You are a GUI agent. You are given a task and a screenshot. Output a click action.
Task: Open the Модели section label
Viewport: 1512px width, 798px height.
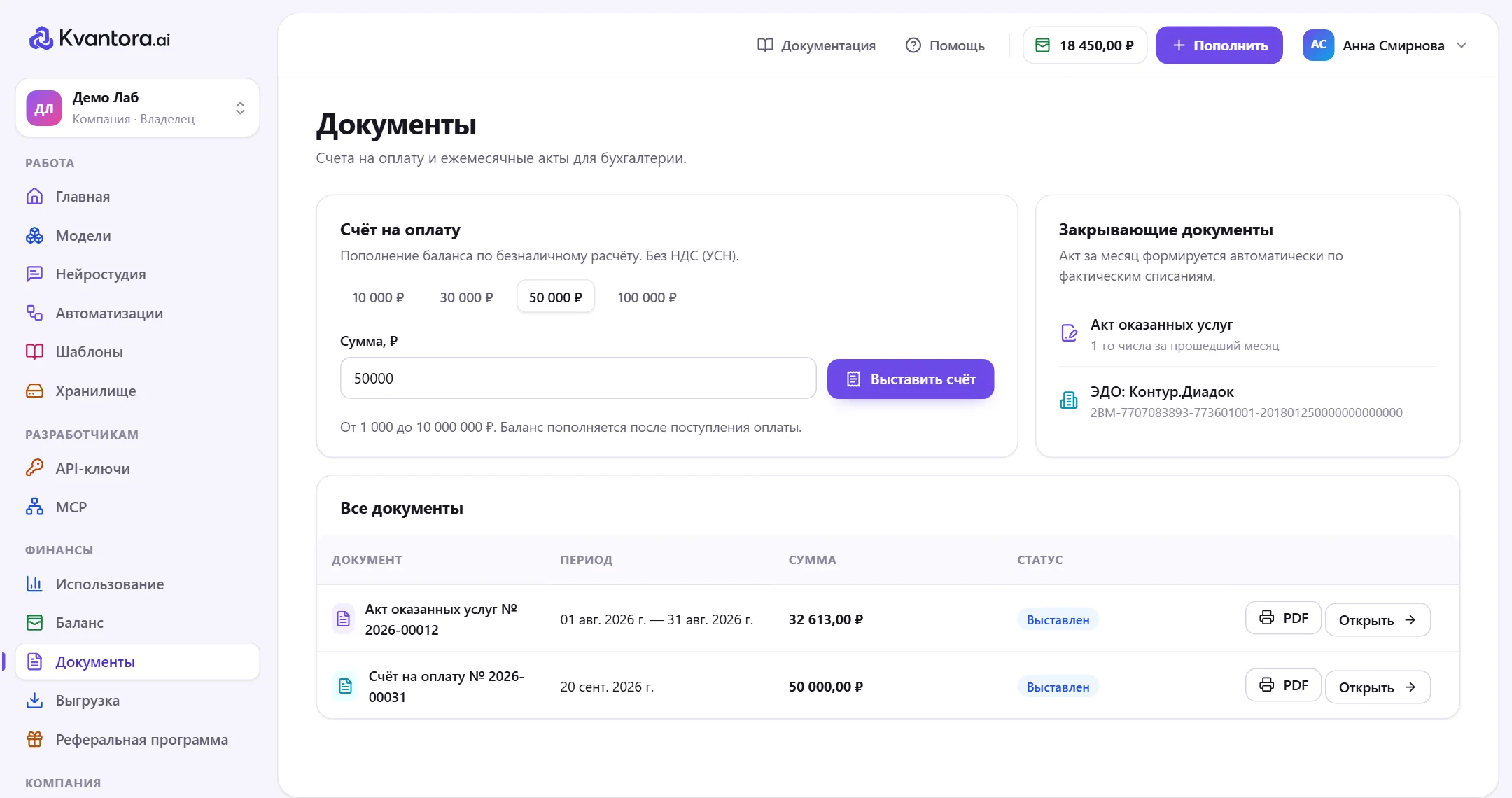point(83,236)
